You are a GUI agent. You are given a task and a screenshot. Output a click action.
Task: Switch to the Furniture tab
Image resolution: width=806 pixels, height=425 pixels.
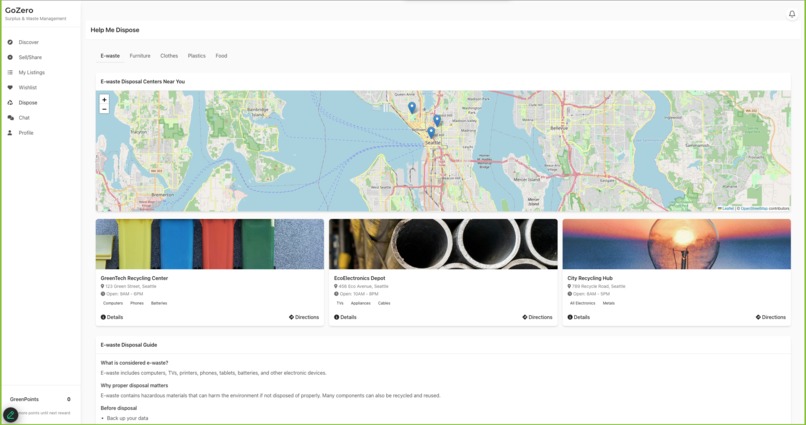(x=140, y=56)
